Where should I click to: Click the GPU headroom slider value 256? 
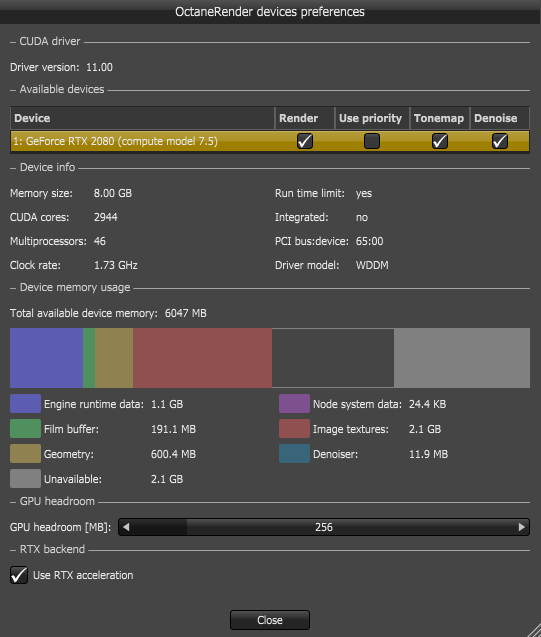click(324, 527)
